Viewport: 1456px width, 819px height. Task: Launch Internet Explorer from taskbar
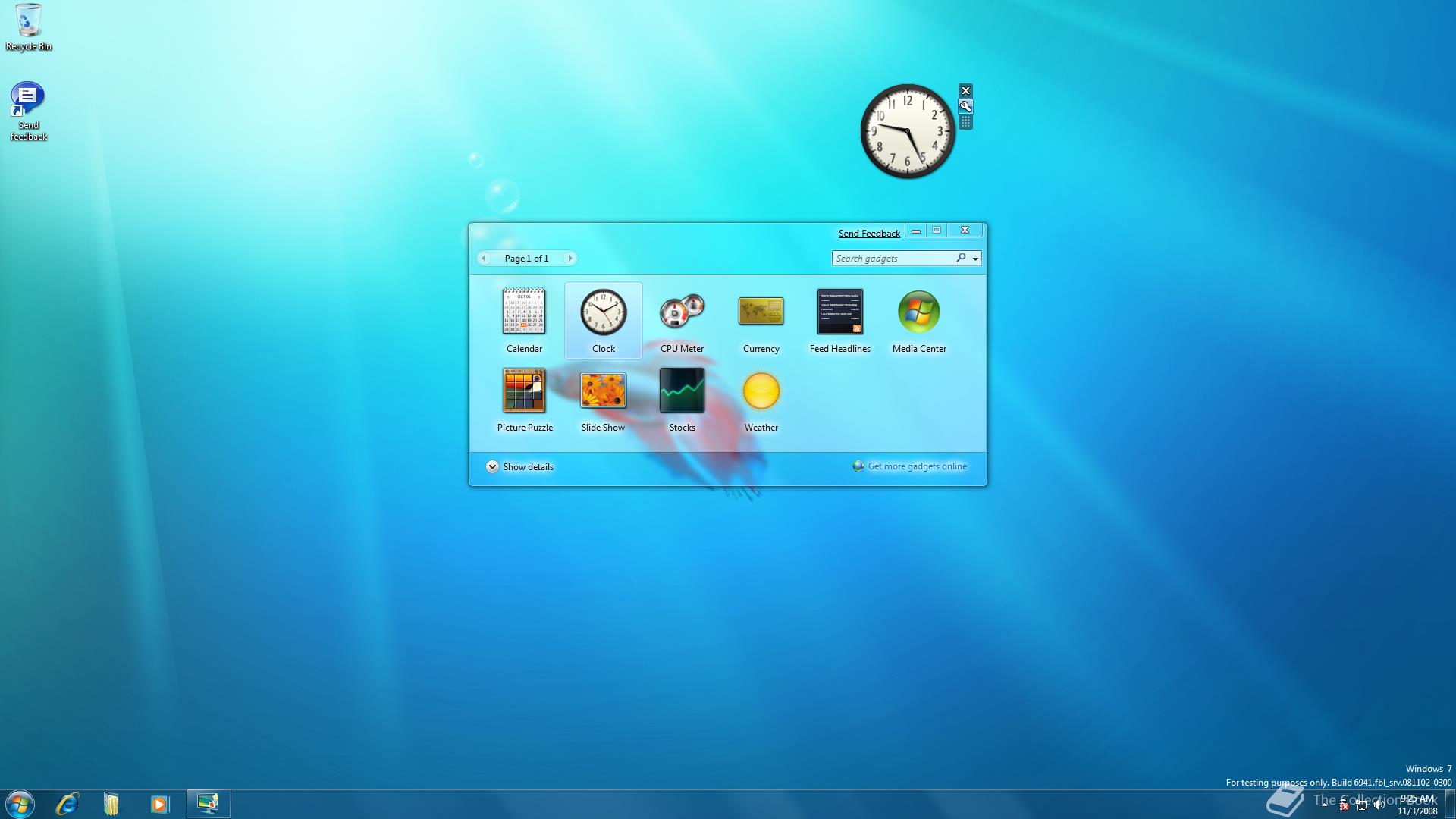(x=67, y=804)
